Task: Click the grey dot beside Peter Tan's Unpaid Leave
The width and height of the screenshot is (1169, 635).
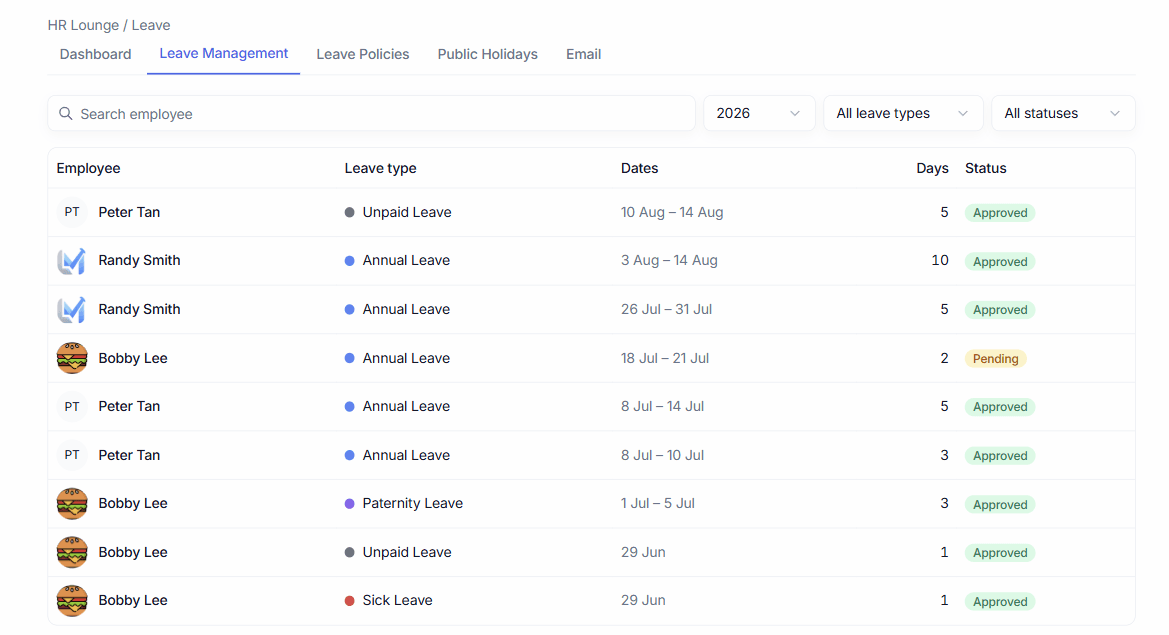Action: coord(349,212)
